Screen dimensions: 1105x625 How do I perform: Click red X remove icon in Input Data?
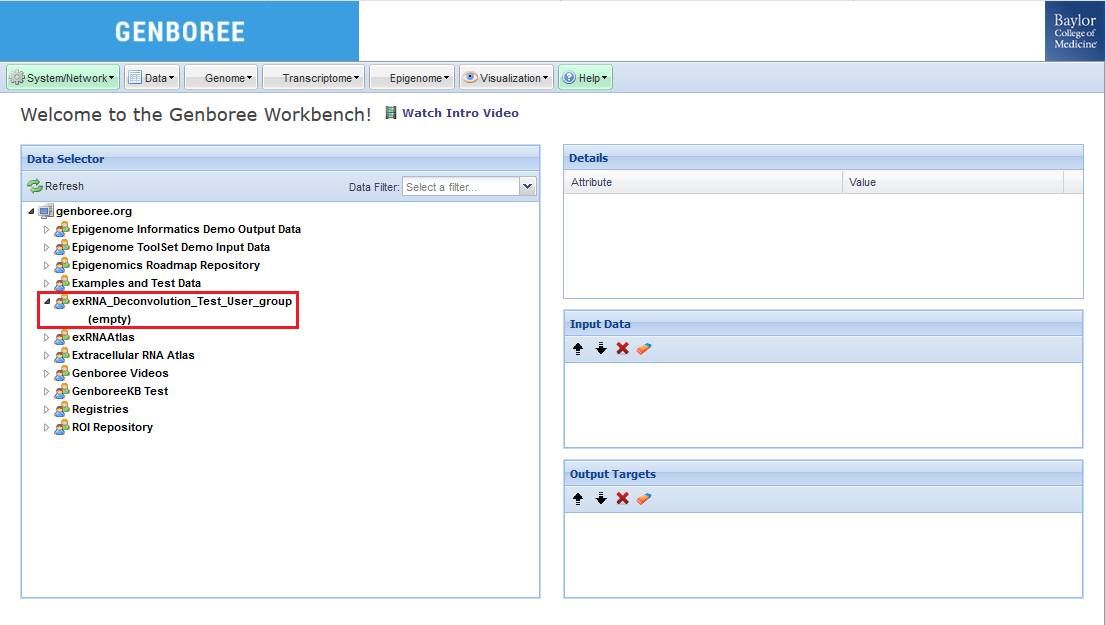(x=622, y=349)
